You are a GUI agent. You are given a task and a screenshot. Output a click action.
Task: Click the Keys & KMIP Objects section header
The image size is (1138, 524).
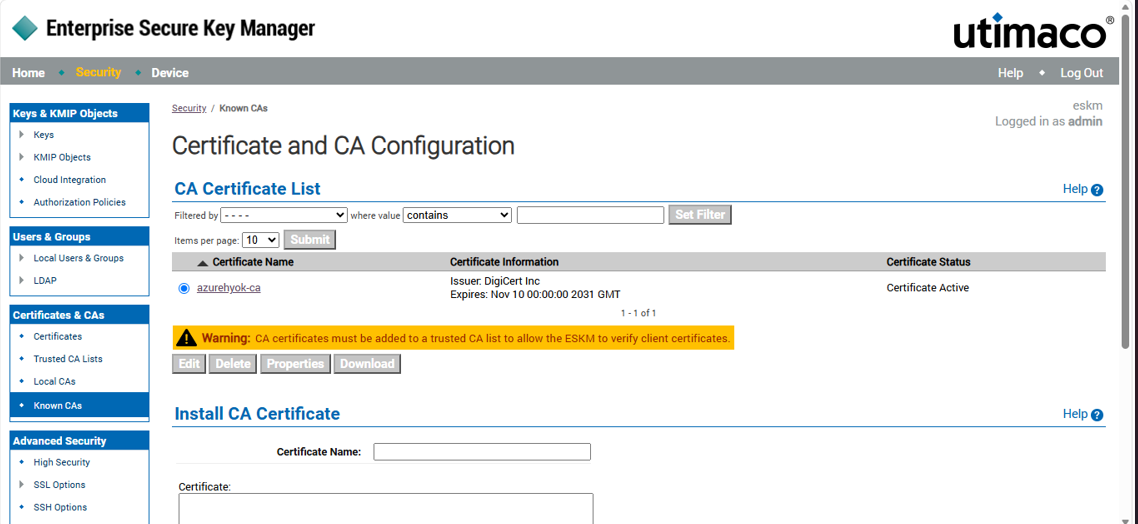click(79, 113)
